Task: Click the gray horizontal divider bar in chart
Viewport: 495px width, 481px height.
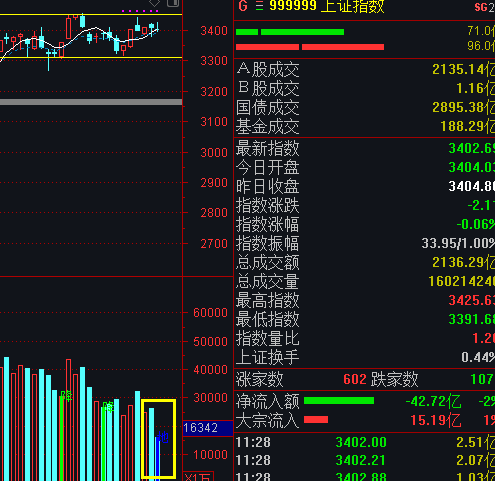Action: tap(91, 102)
